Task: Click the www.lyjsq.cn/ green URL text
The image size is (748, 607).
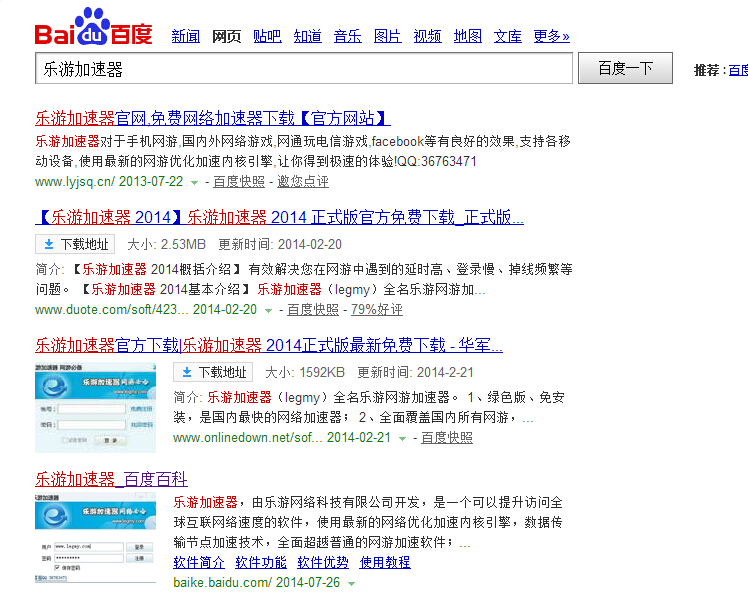Action: (75, 182)
